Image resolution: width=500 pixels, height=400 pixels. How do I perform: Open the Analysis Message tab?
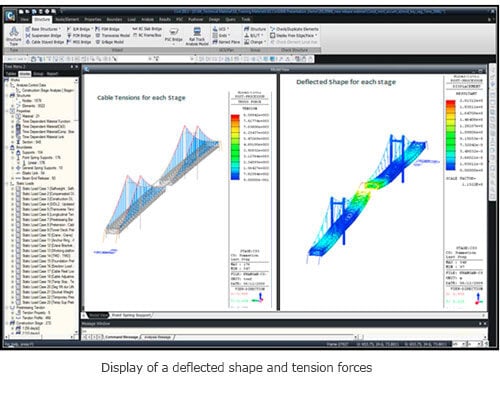[157, 337]
